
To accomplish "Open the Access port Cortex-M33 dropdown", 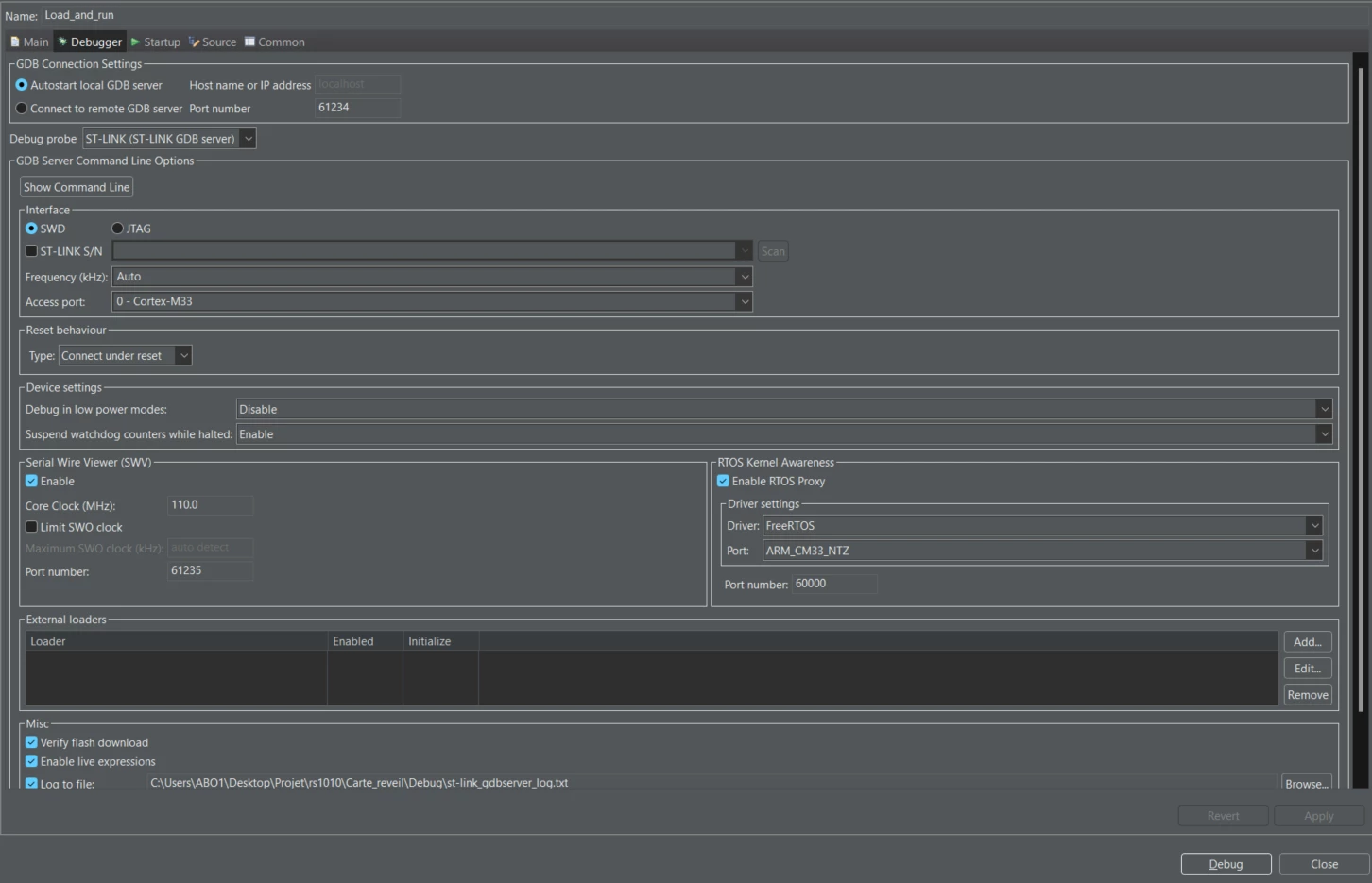I will [432, 301].
